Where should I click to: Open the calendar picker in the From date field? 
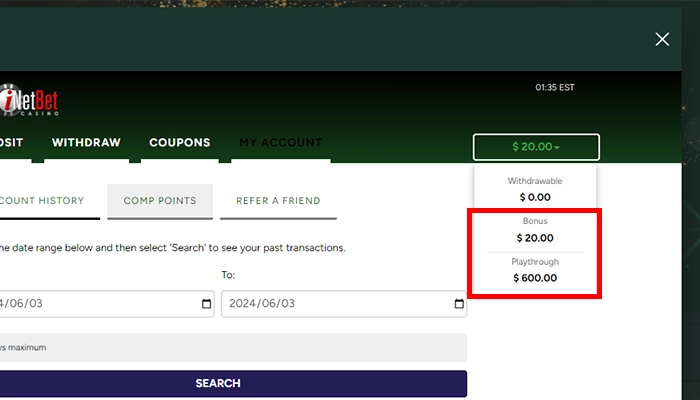[207, 304]
